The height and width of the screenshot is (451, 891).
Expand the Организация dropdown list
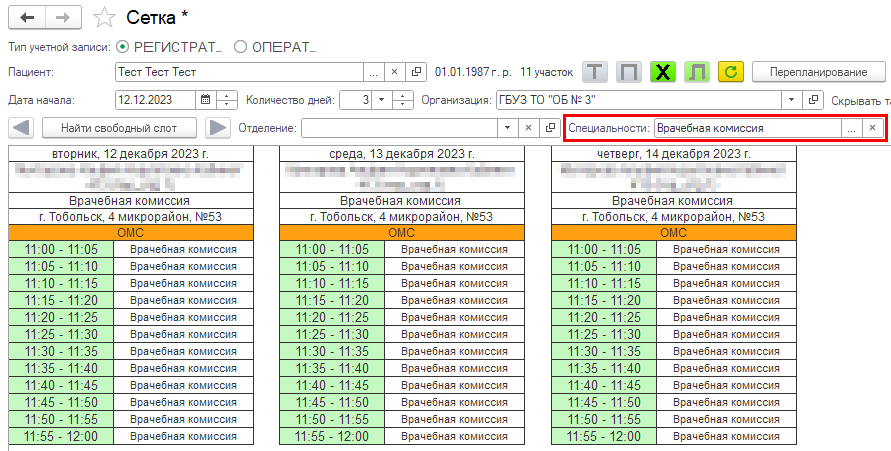[791, 100]
